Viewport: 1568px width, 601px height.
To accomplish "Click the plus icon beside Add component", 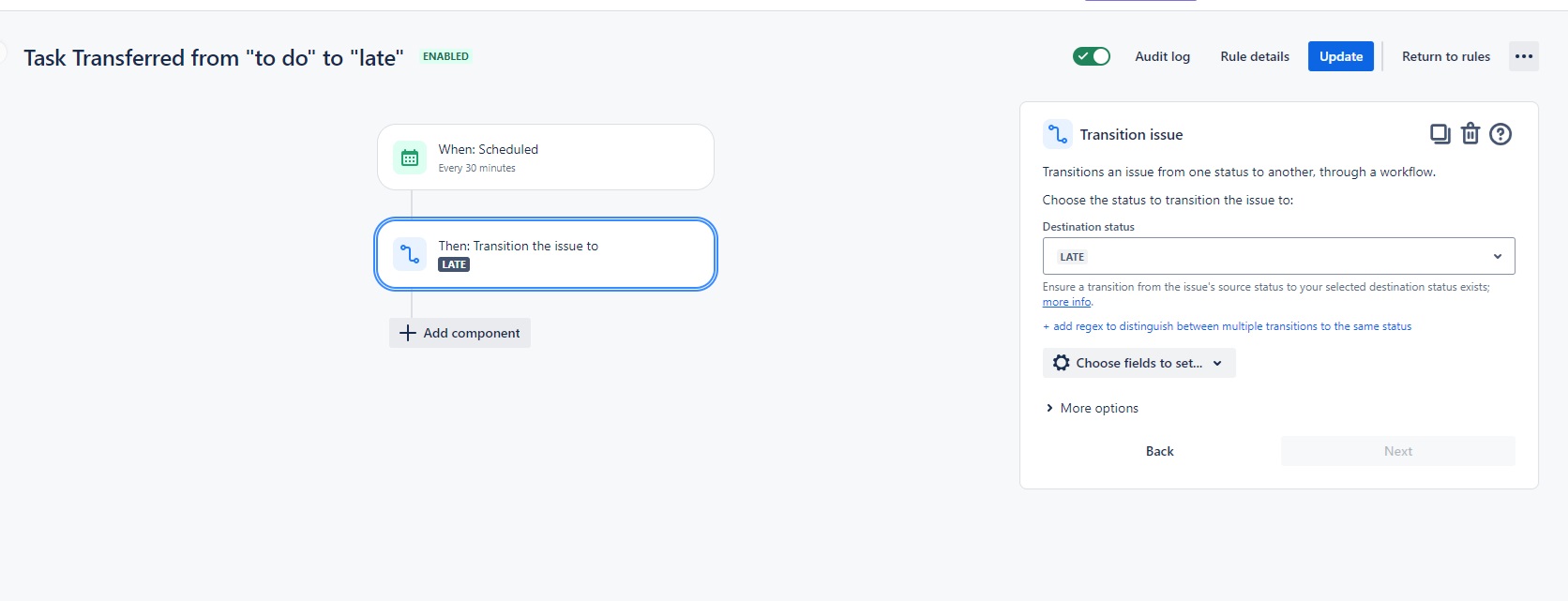I will [408, 333].
